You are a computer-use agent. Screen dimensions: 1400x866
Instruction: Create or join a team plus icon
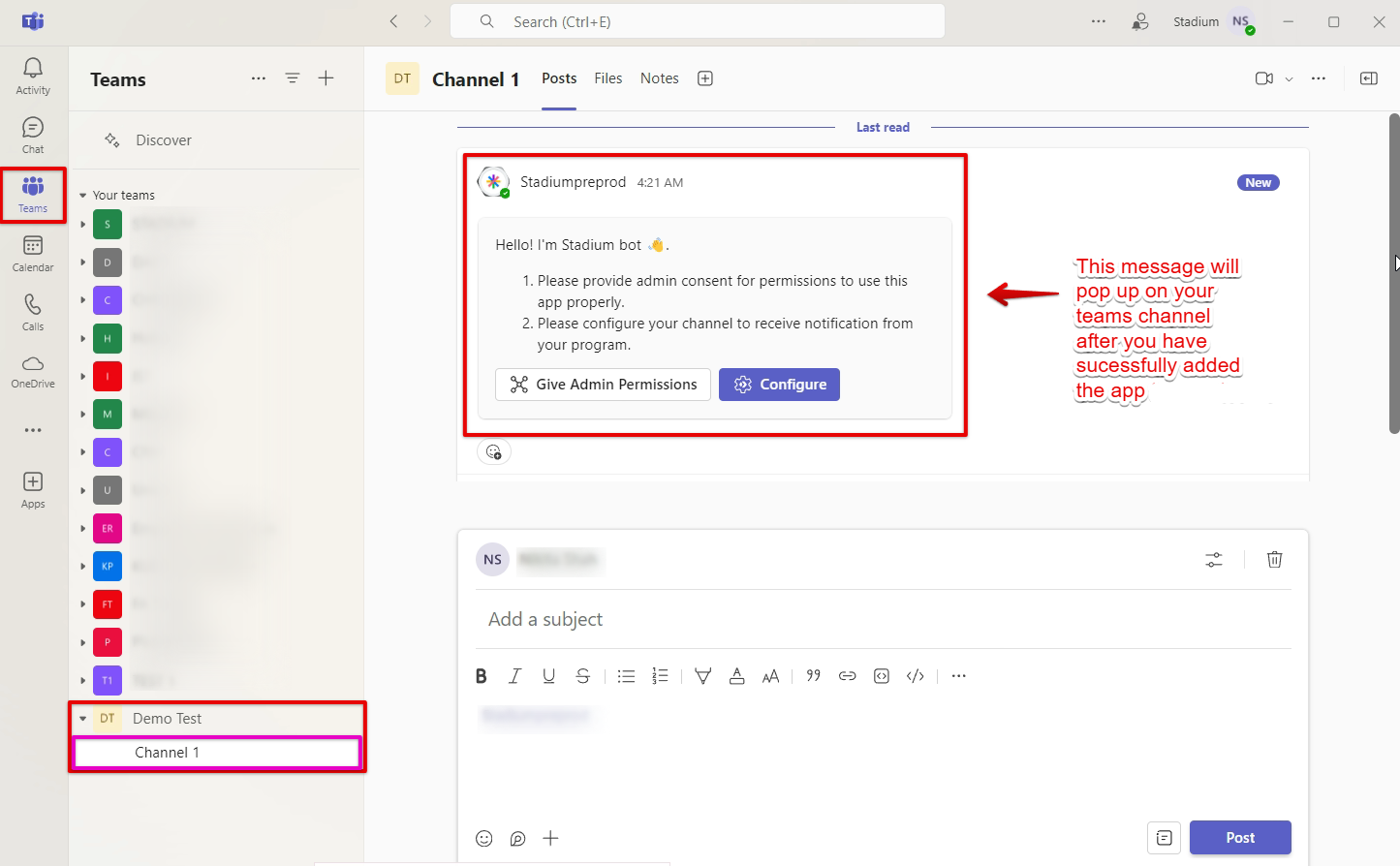click(x=326, y=78)
